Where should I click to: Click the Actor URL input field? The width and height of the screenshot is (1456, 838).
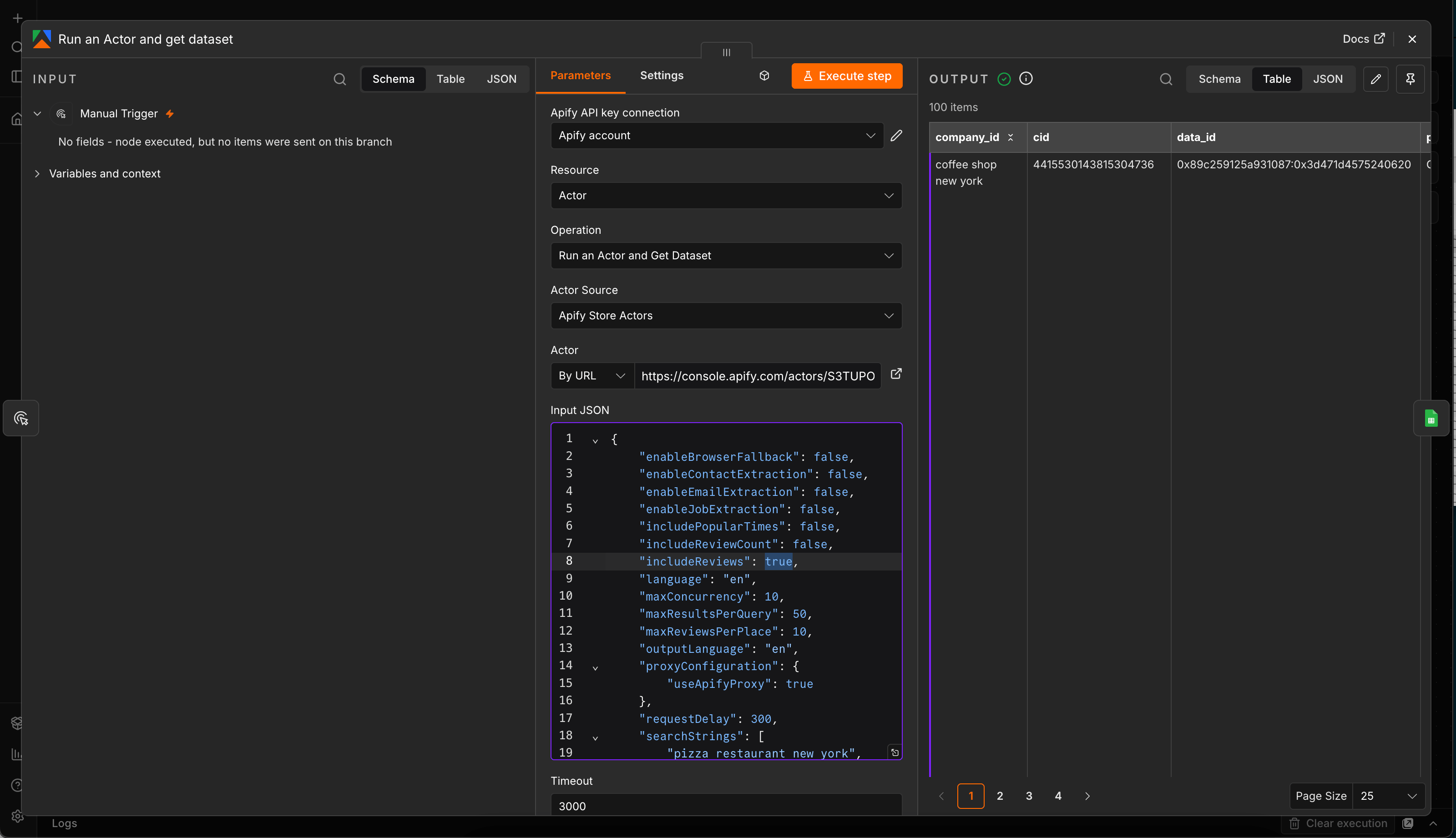pyautogui.click(x=758, y=376)
